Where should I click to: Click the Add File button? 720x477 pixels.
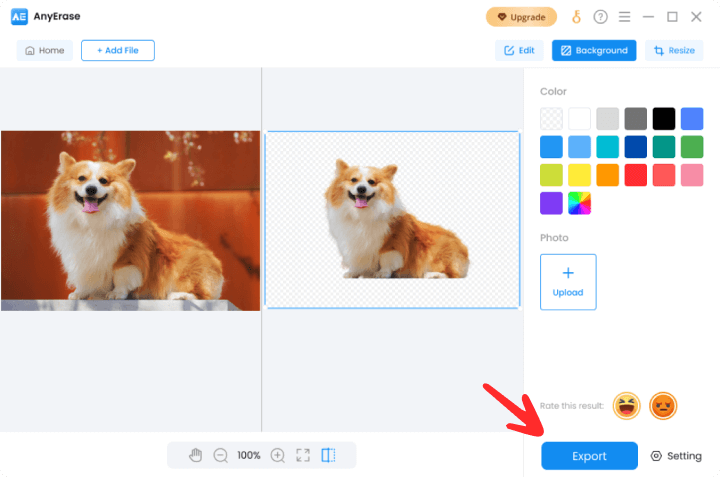click(x=118, y=50)
